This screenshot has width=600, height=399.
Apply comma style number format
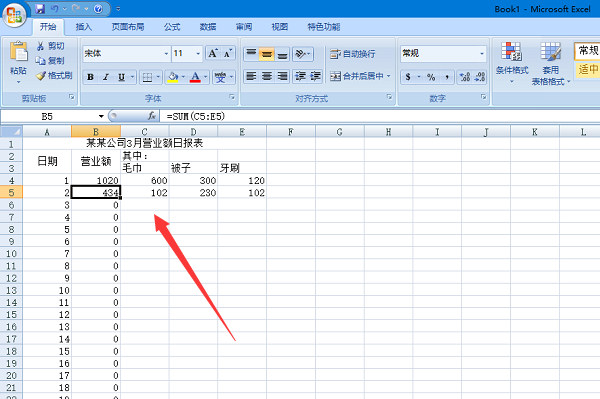pyautogui.click(x=447, y=77)
